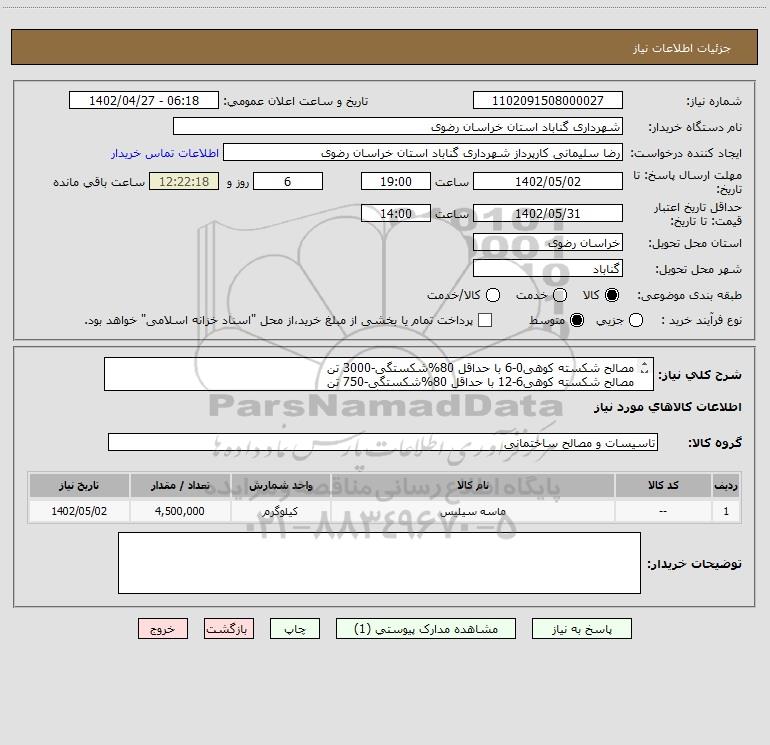
Task: Click پاسخ به نیاز button
Action: click(x=581, y=629)
